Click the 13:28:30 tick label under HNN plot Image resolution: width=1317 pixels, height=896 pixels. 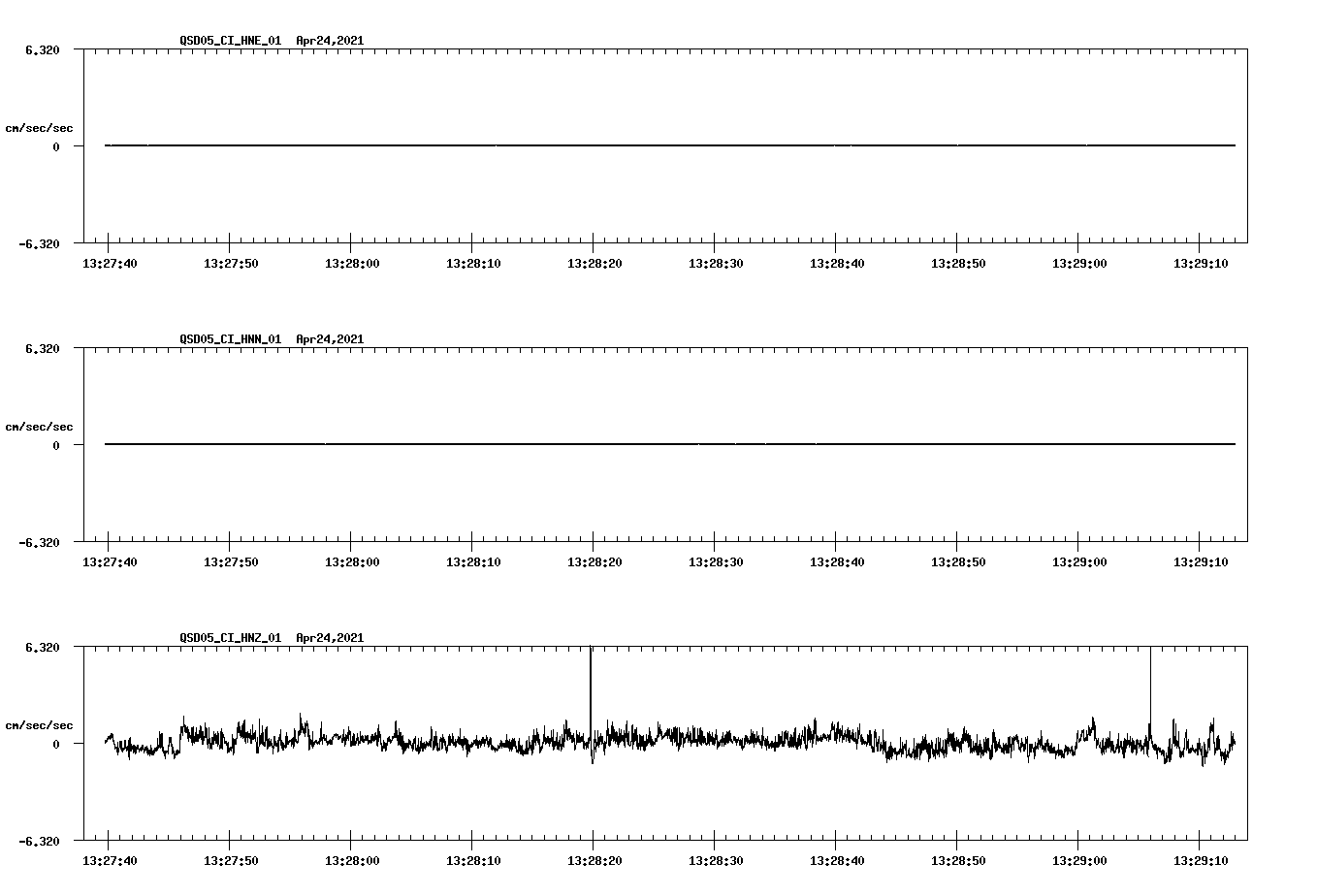pos(717,560)
